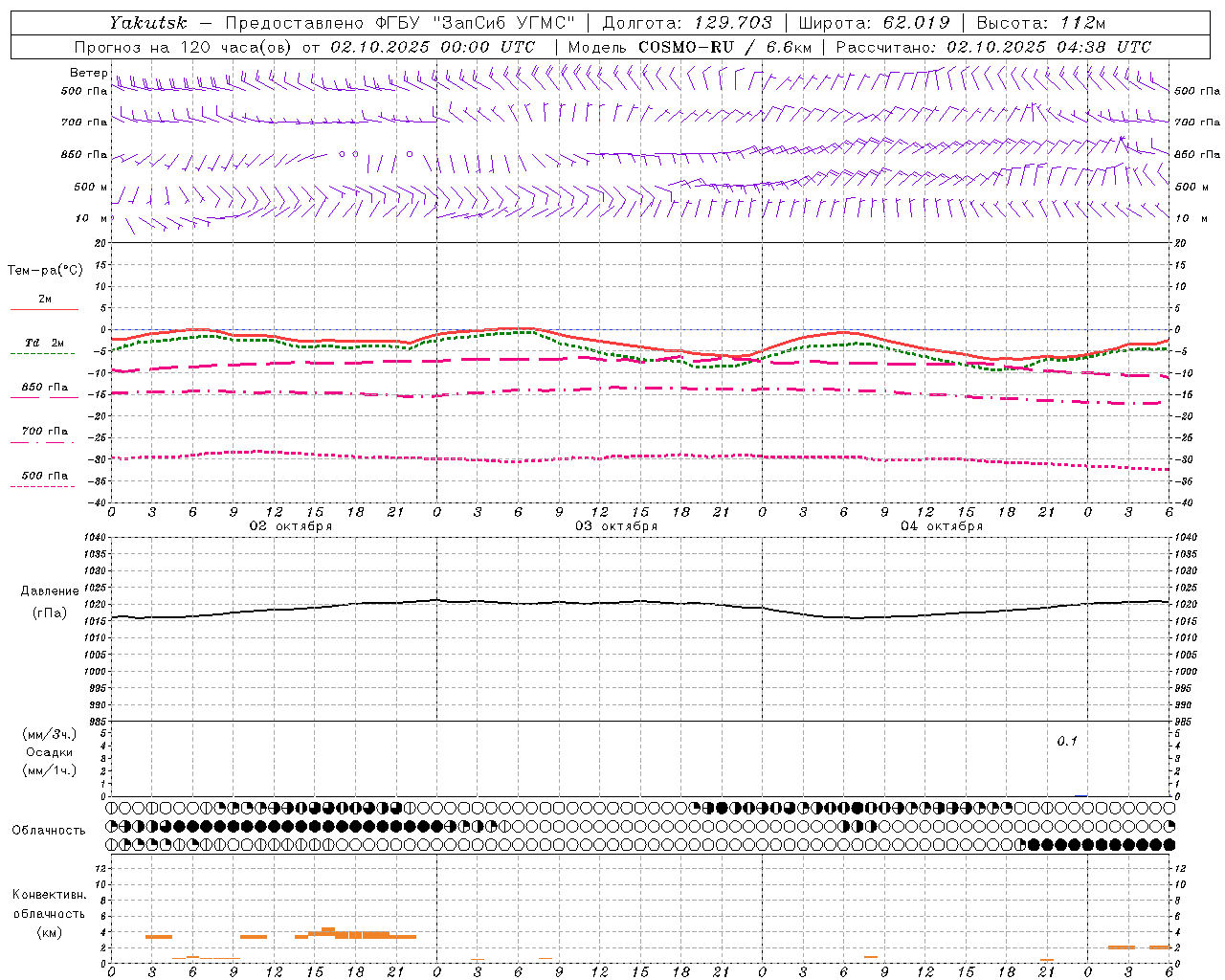This screenshot has width=1225, height=980.
Task: Click the '10 м' label left of wind barbs
Action: 92,218
